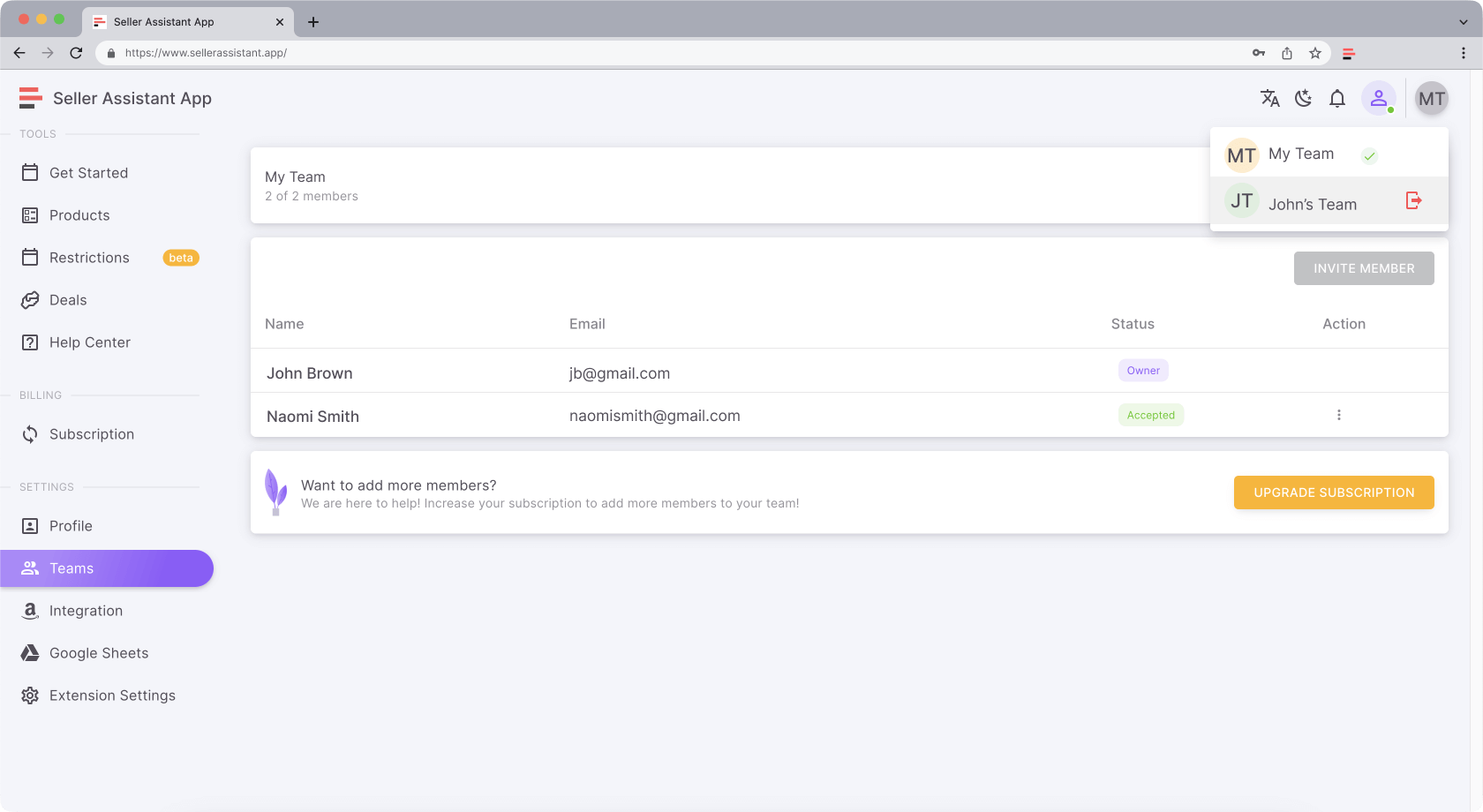1483x812 pixels.
Task: Leave John's Team using red exit icon
Action: [1413, 201]
